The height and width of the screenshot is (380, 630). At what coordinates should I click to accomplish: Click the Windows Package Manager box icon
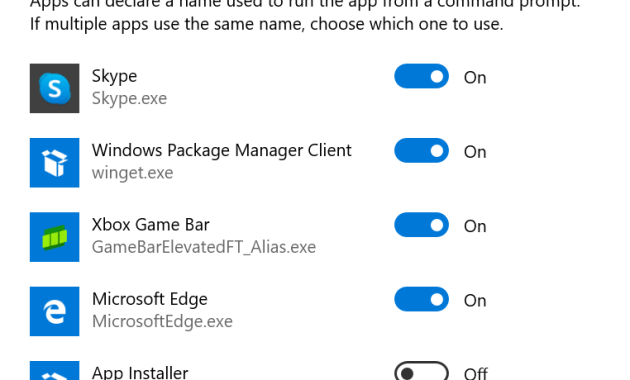tap(54, 163)
